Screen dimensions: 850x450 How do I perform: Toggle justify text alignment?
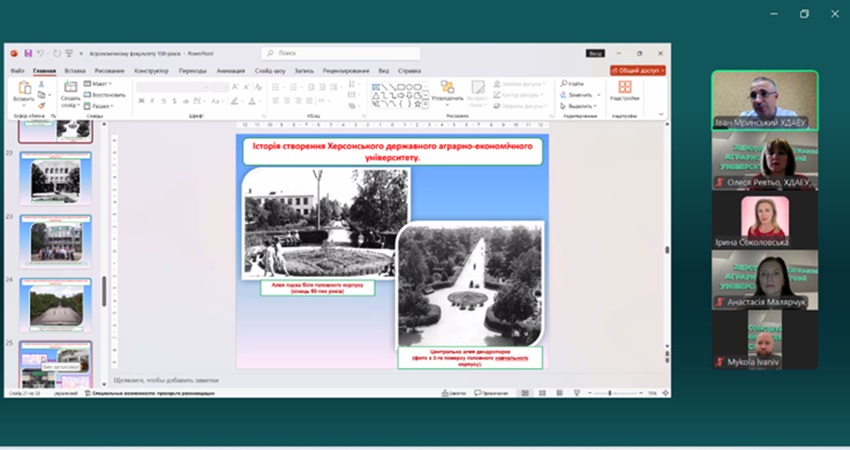(310, 101)
